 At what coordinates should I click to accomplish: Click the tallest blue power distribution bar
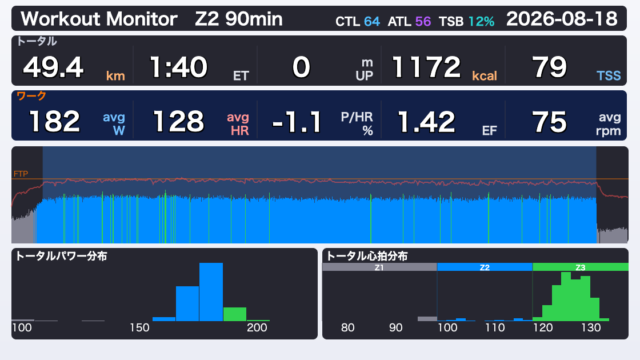[211, 292]
